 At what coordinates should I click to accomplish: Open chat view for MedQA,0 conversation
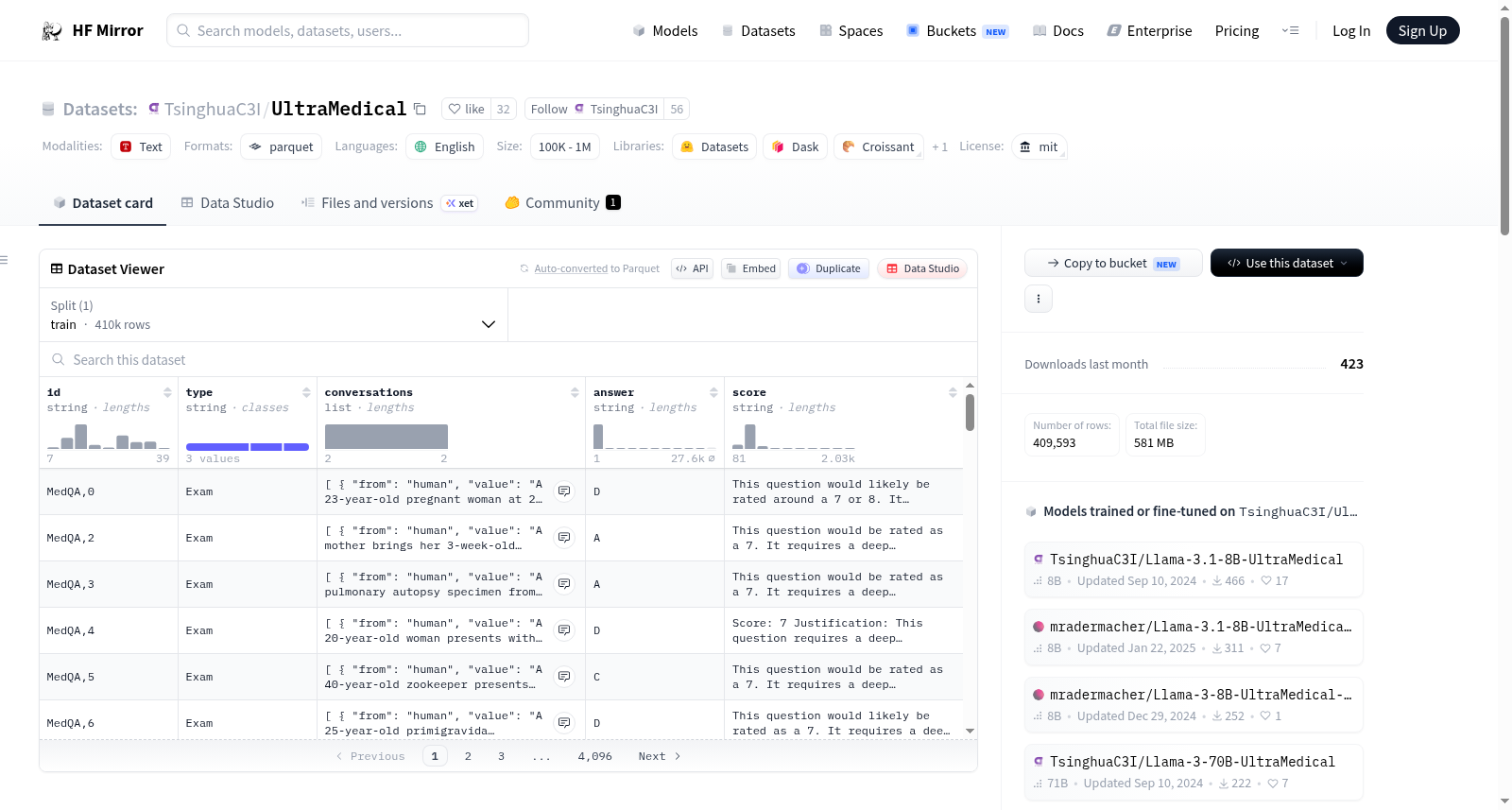(x=564, y=491)
